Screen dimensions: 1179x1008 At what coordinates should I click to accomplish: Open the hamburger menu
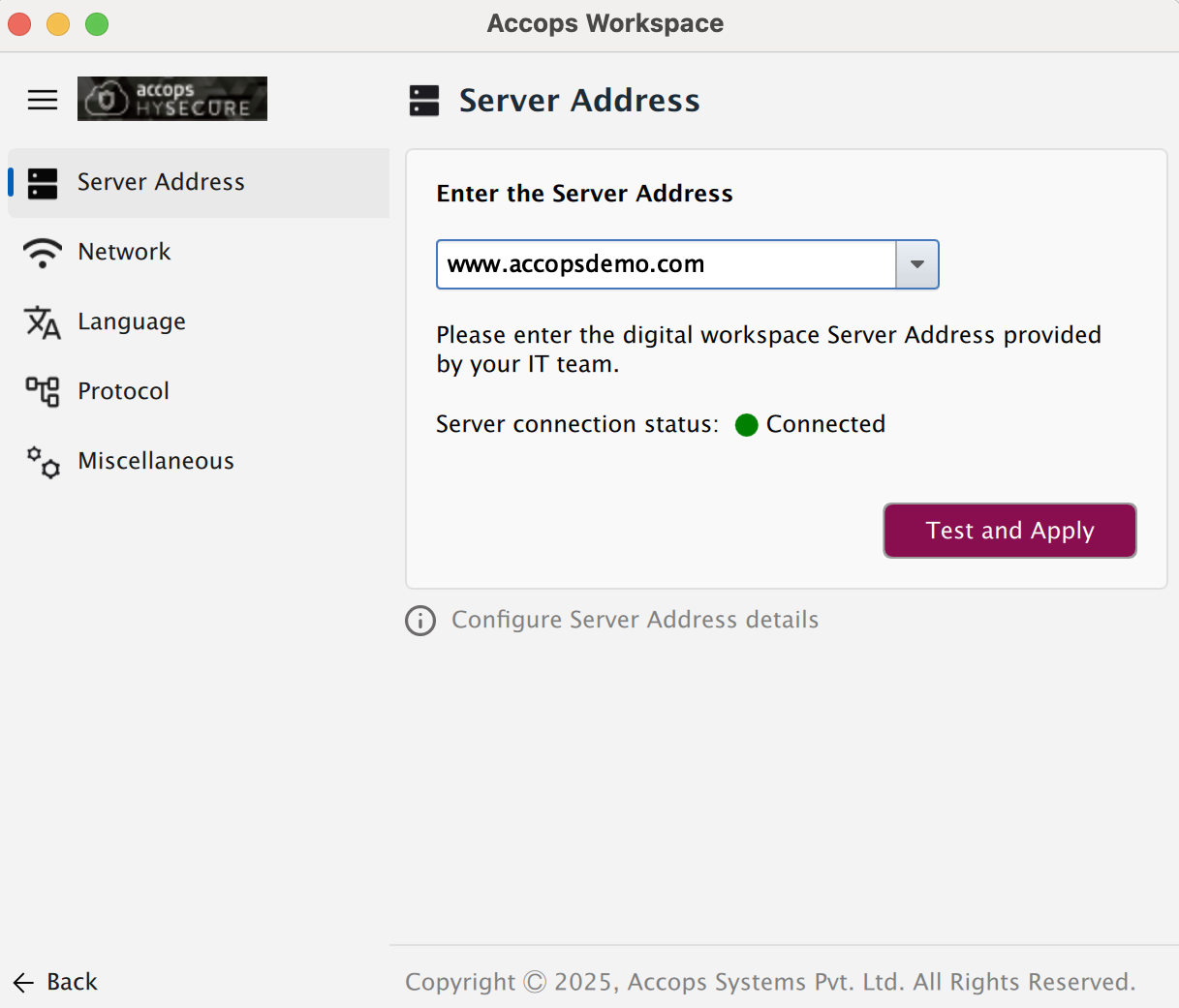[x=43, y=100]
